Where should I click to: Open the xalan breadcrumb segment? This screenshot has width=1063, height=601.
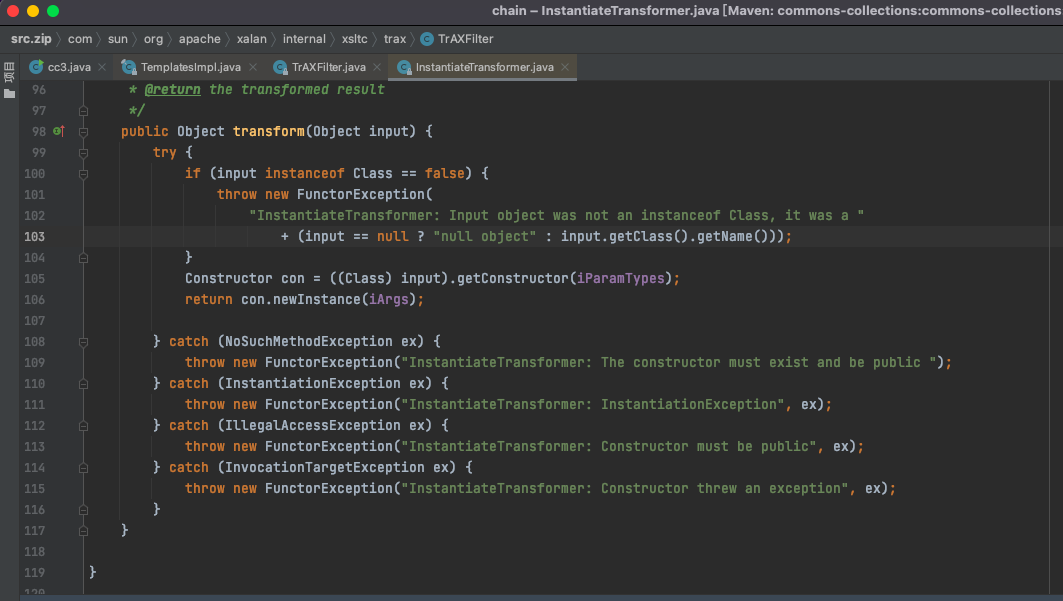[252, 39]
